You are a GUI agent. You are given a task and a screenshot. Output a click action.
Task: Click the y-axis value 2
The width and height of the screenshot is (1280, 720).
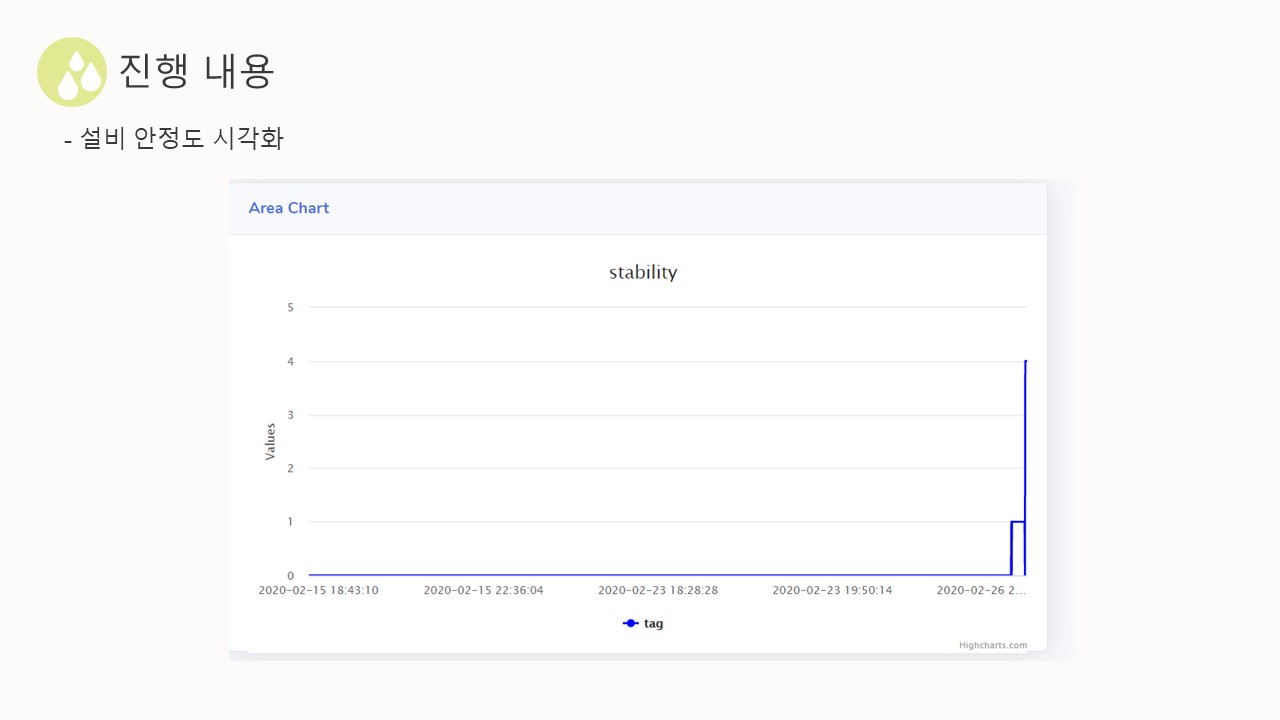pos(290,468)
